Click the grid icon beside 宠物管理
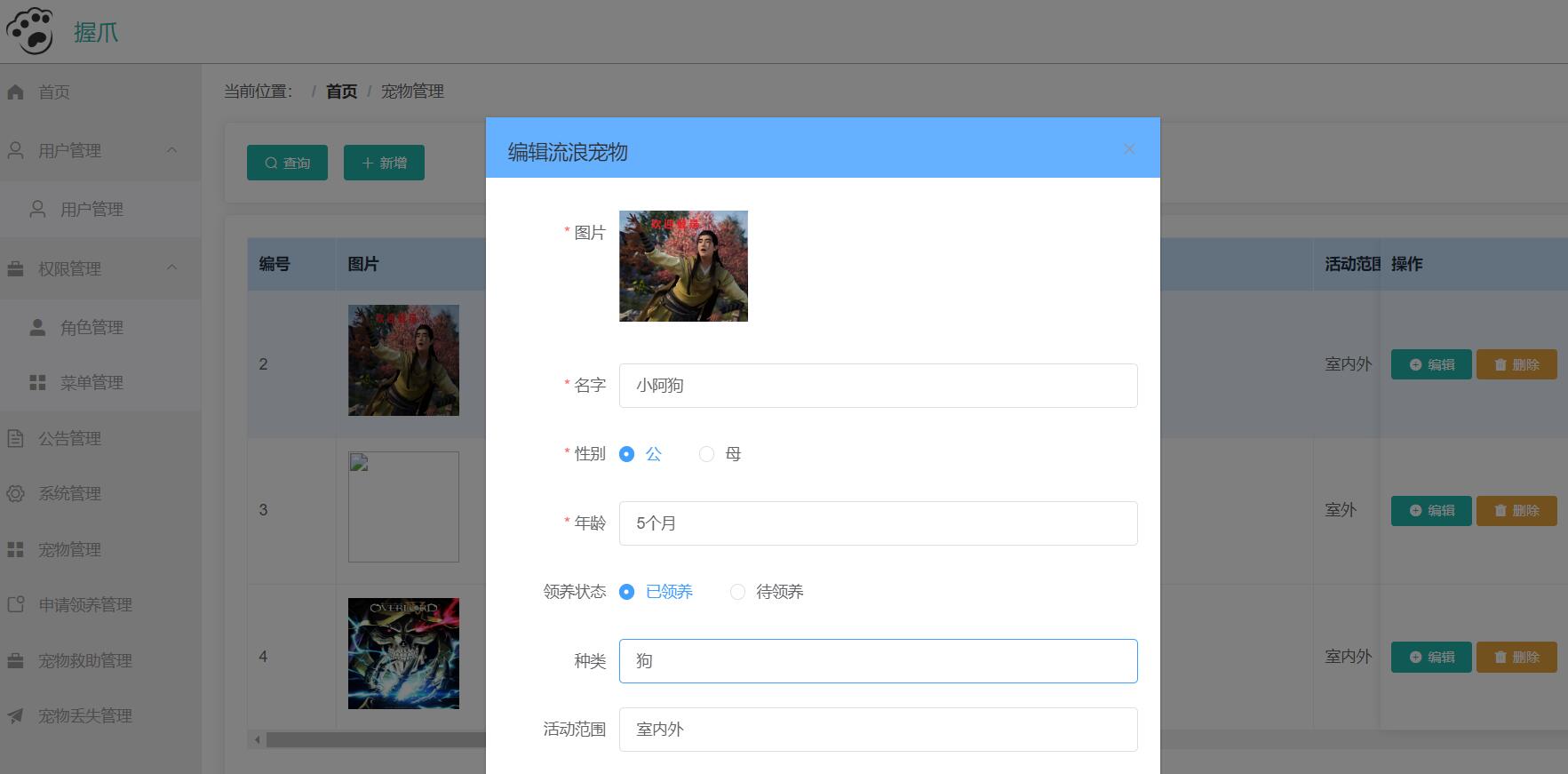 (x=15, y=549)
